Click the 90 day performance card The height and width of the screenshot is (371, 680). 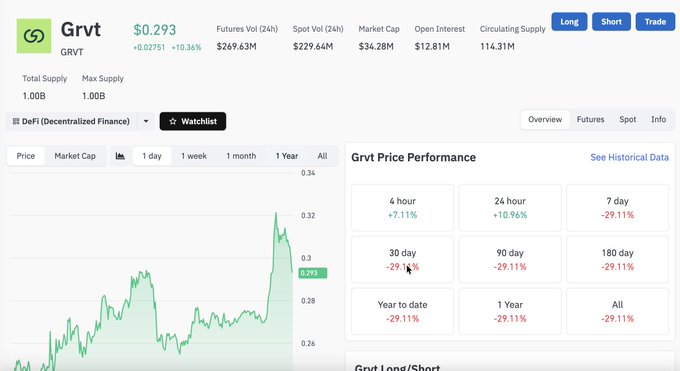click(510, 259)
